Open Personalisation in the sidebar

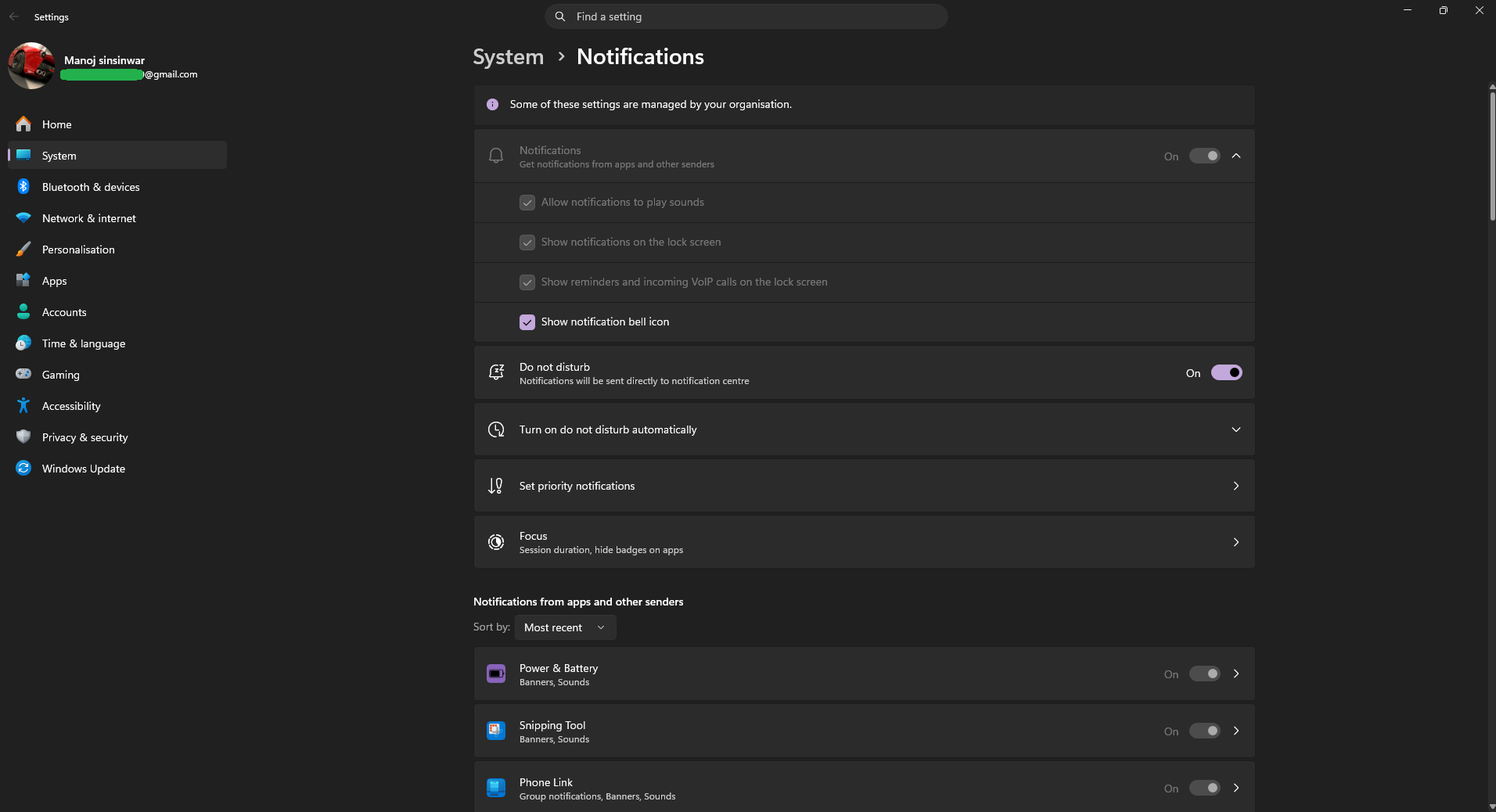(x=78, y=250)
